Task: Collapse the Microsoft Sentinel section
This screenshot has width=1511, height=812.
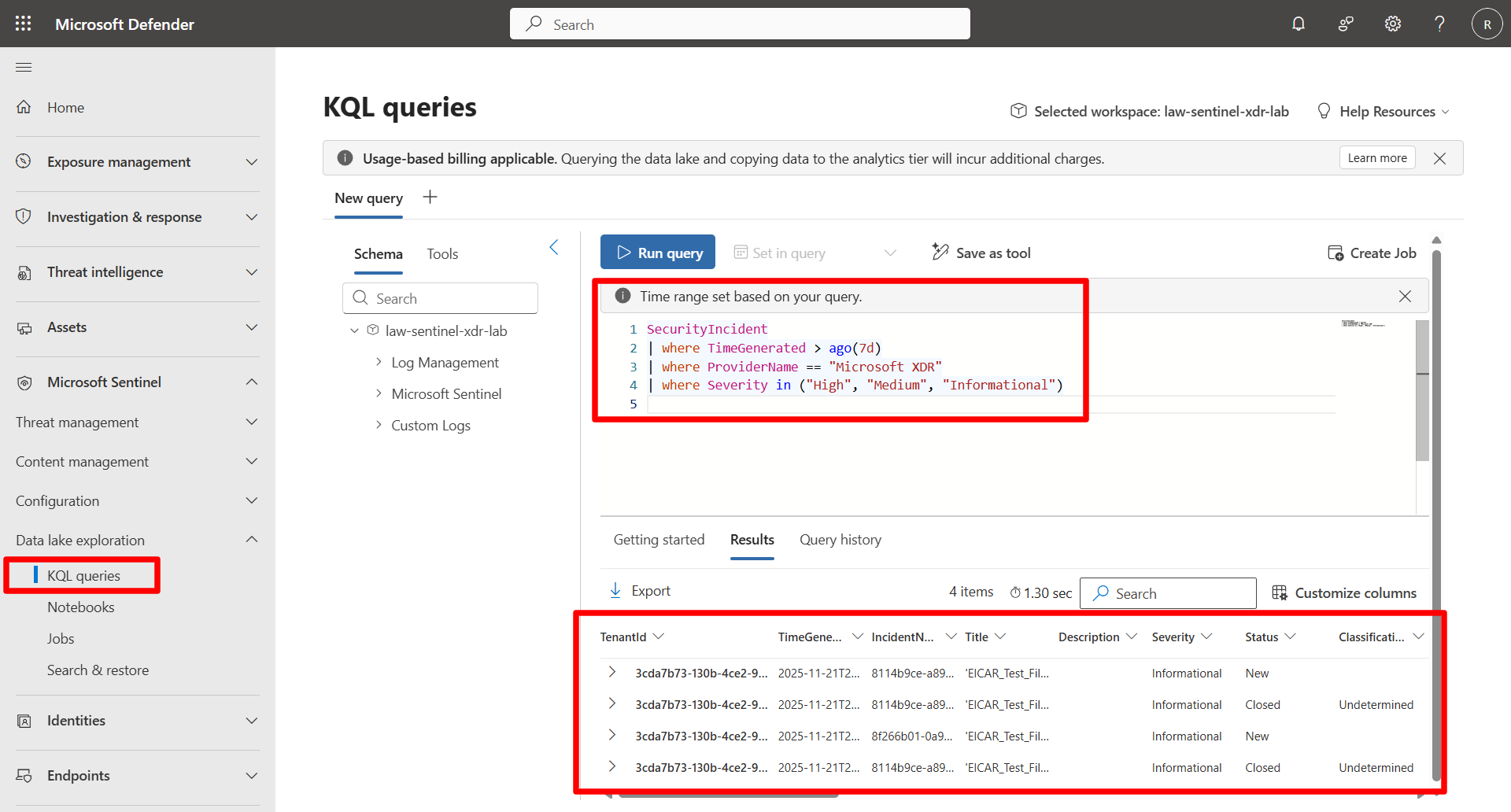Action: click(252, 382)
